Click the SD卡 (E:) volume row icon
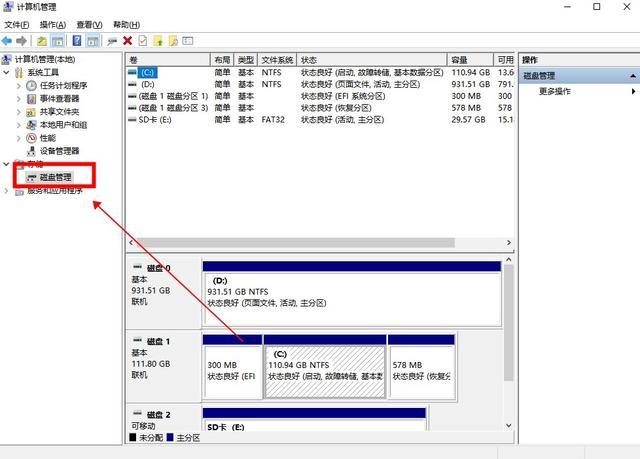This screenshot has height=459, width=640. pyautogui.click(x=134, y=119)
